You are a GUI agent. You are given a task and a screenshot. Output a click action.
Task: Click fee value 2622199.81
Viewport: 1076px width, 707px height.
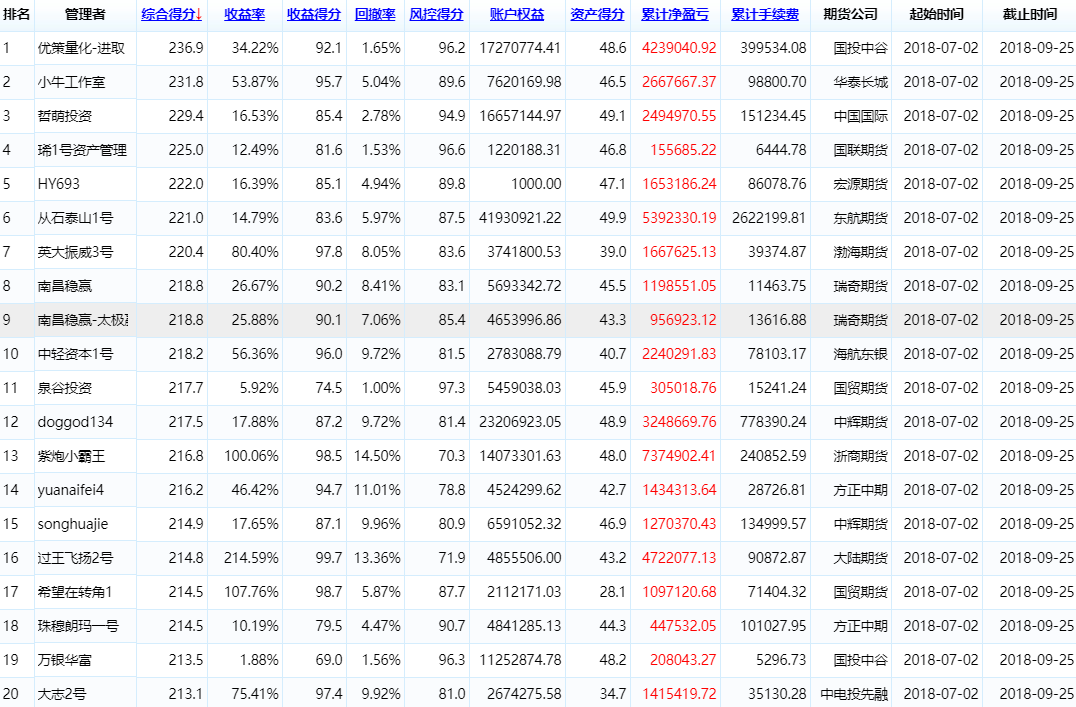(769, 218)
